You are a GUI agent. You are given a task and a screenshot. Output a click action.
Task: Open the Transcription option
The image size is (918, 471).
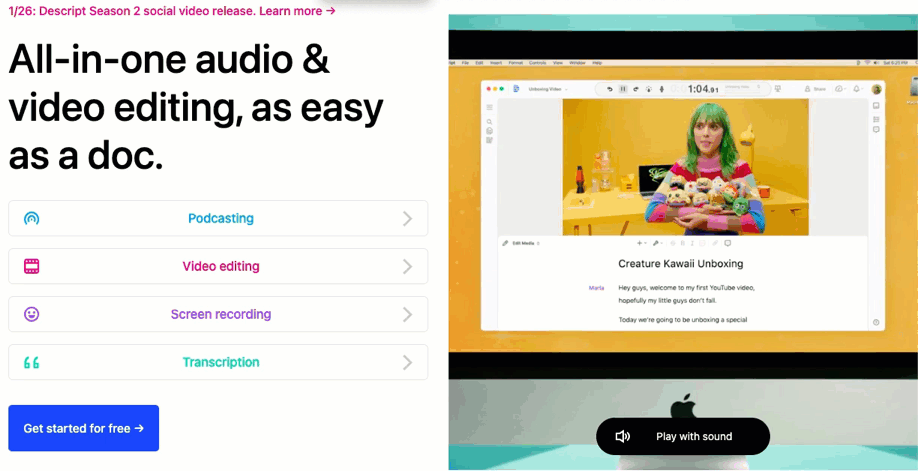[218, 362]
